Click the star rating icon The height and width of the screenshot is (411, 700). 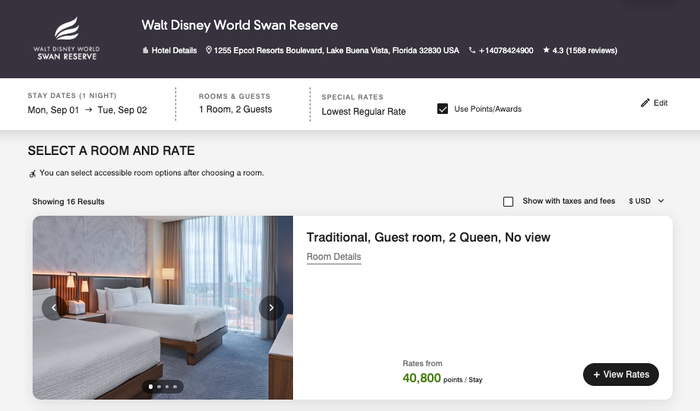point(546,50)
